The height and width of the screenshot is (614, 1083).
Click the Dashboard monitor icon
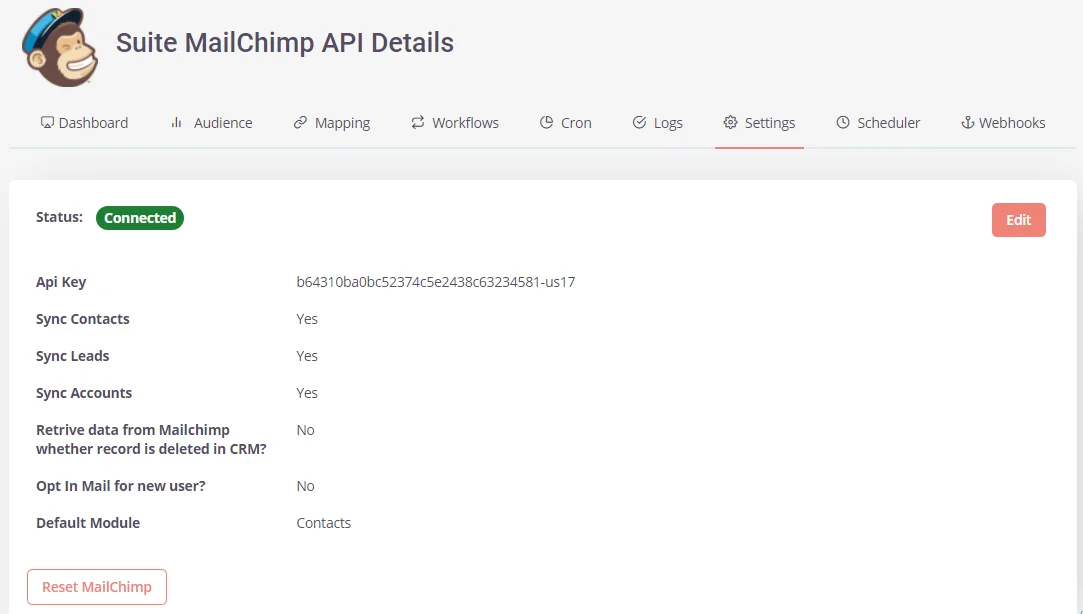(x=46, y=123)
